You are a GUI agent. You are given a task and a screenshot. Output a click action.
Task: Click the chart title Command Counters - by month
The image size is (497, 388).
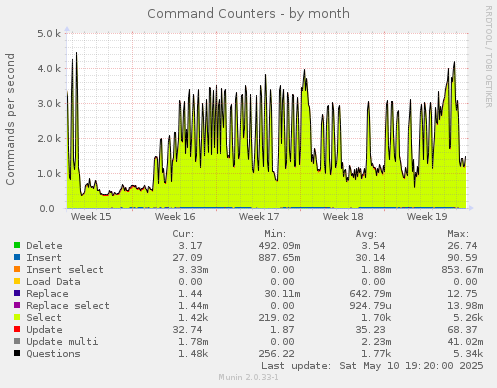pyautogui.click(x=249, y=14)
